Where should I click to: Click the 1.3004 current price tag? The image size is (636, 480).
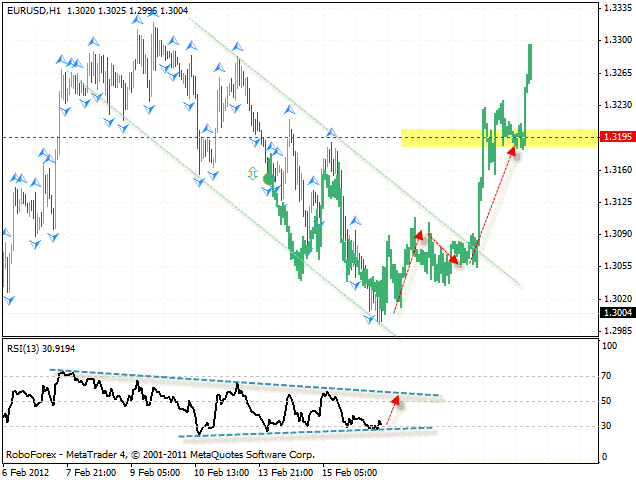coord(614,313)
